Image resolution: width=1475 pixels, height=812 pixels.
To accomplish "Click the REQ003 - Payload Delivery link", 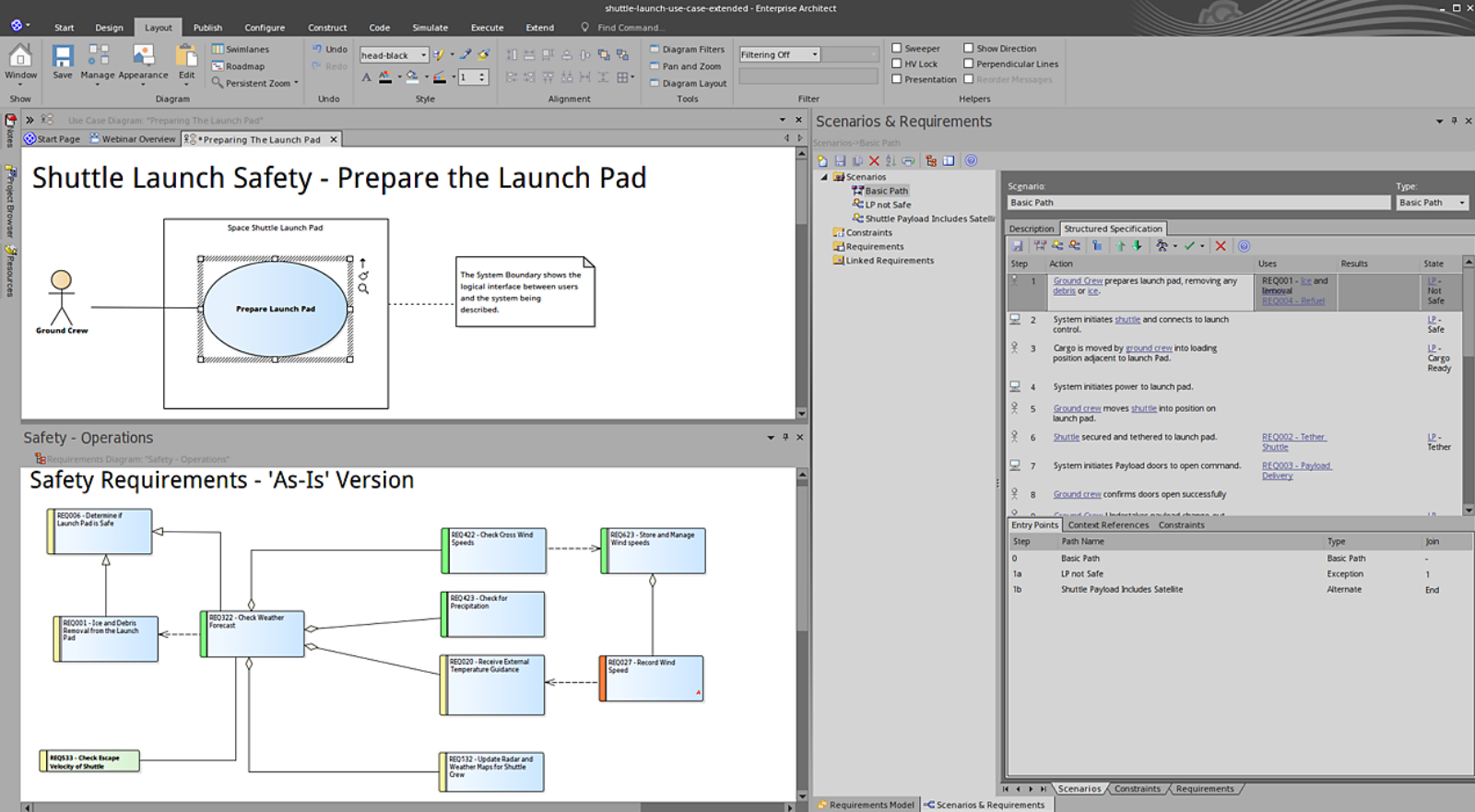I will pos(1296,471).
